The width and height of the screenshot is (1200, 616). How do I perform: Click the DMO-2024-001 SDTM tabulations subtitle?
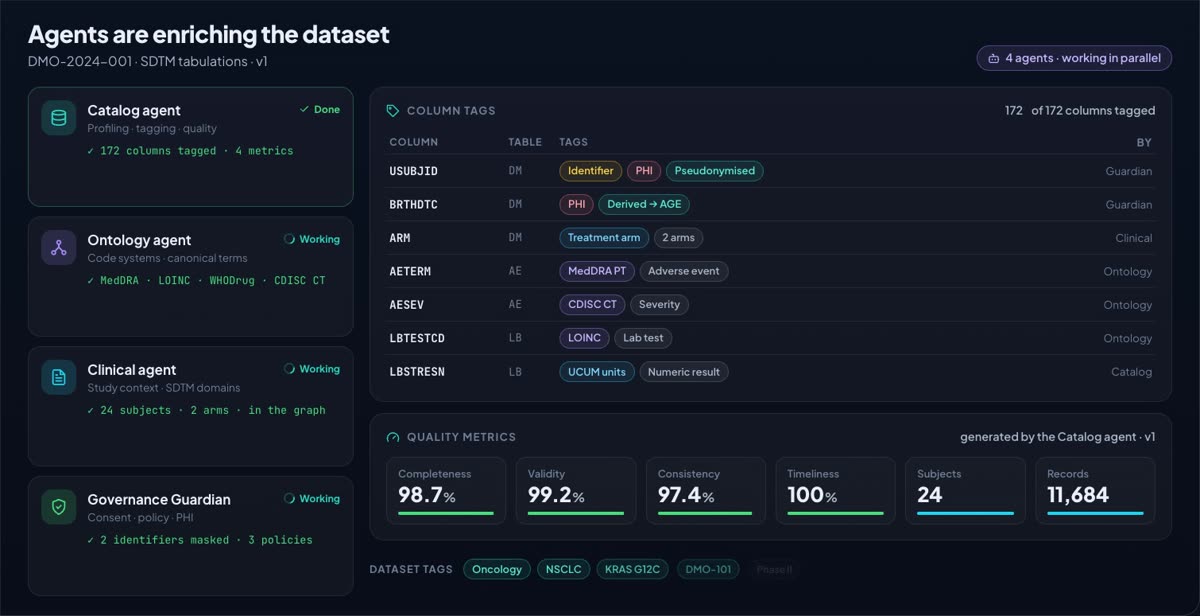pyautogui.click(x=148, y=62)
